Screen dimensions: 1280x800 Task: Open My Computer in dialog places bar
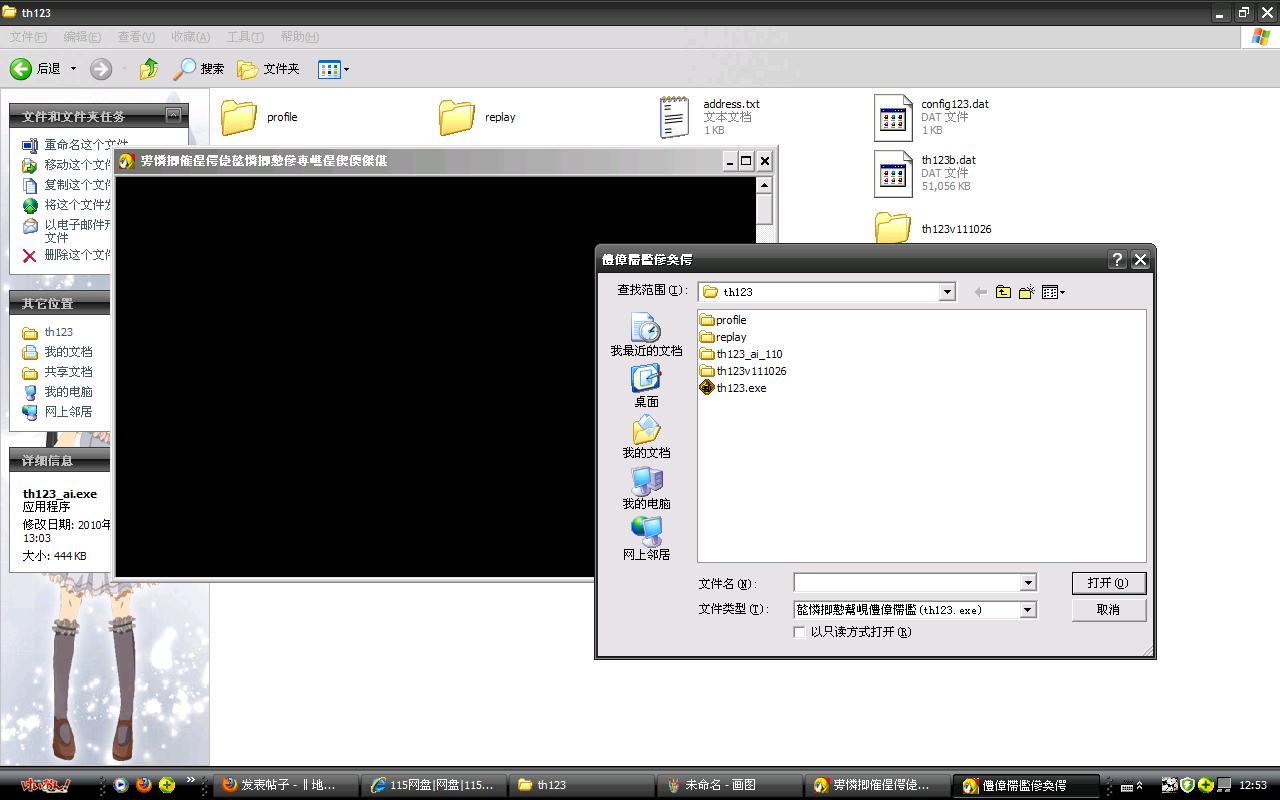tap(646, 489)
